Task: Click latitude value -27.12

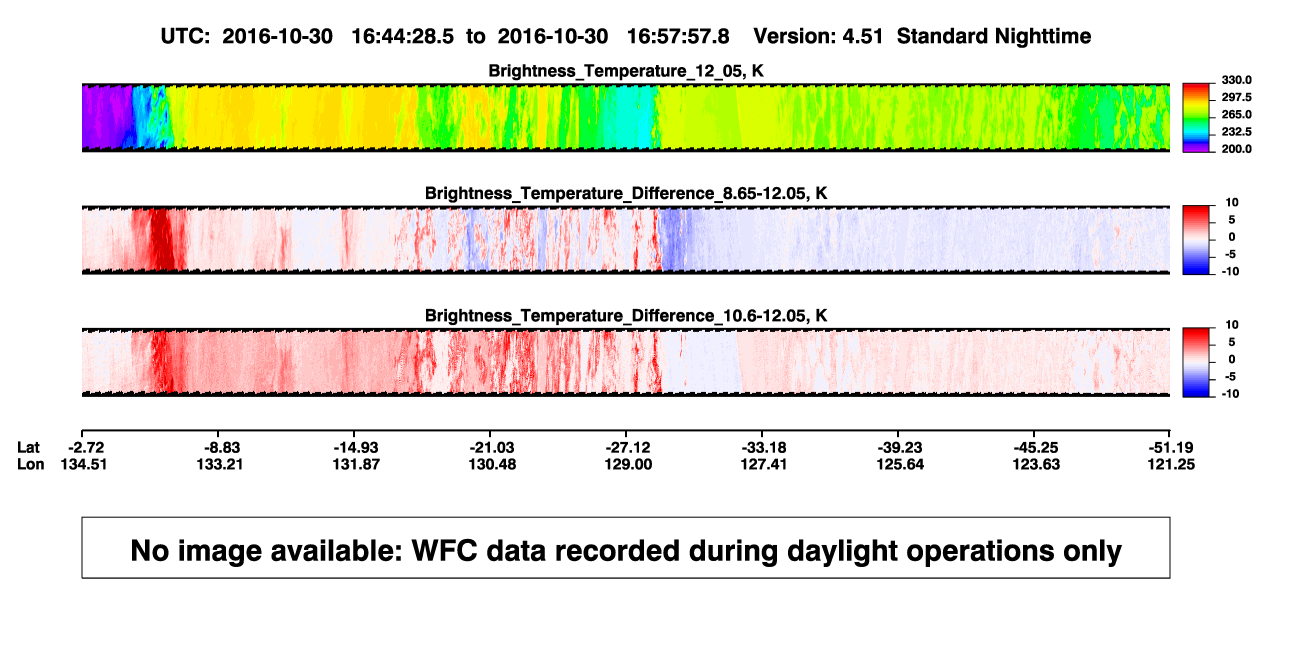Action: [626, 447]
